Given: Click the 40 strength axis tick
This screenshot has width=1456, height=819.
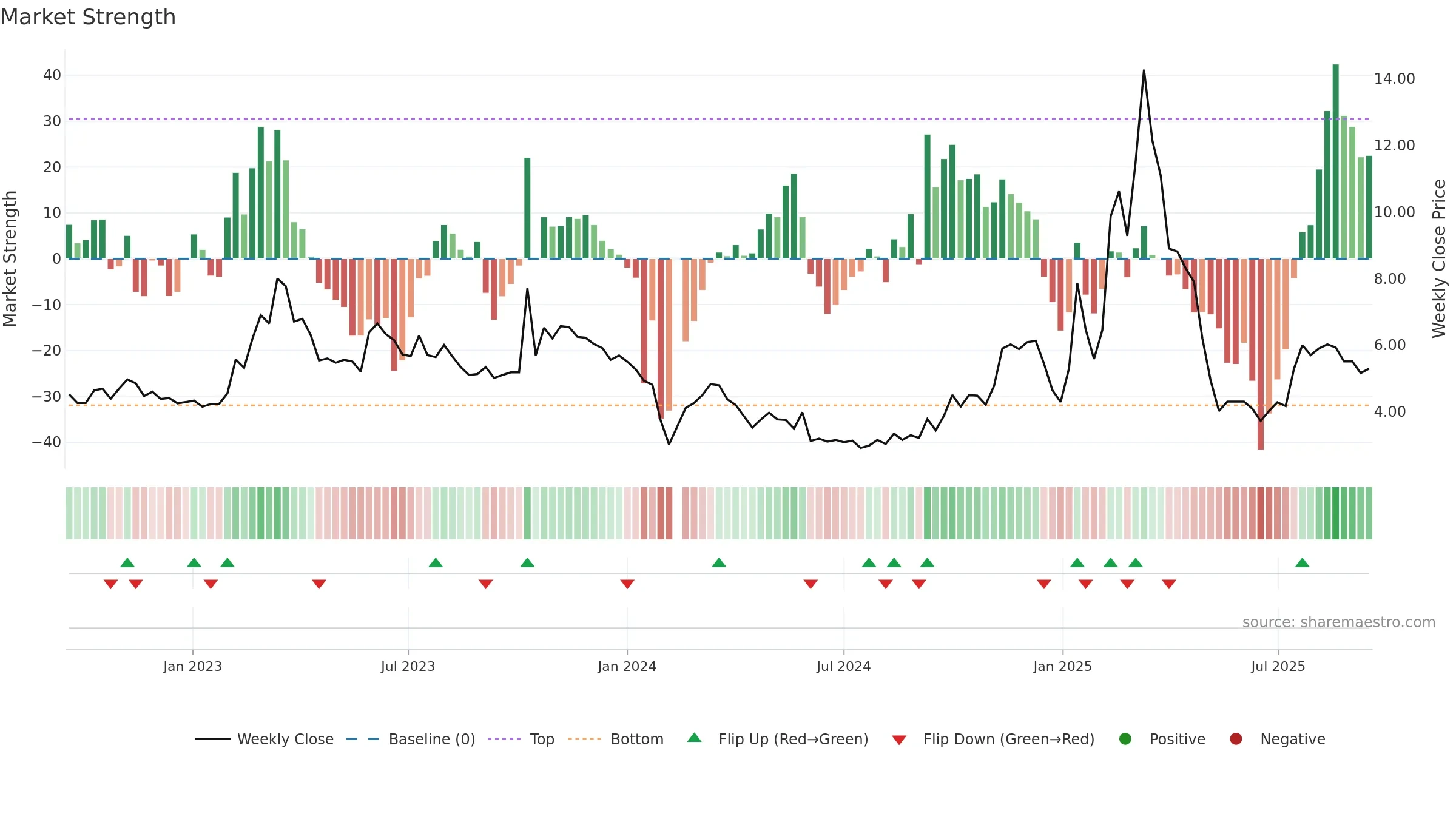Looking at the screenshot, I should pyautogui.click(x=52, y=75).
